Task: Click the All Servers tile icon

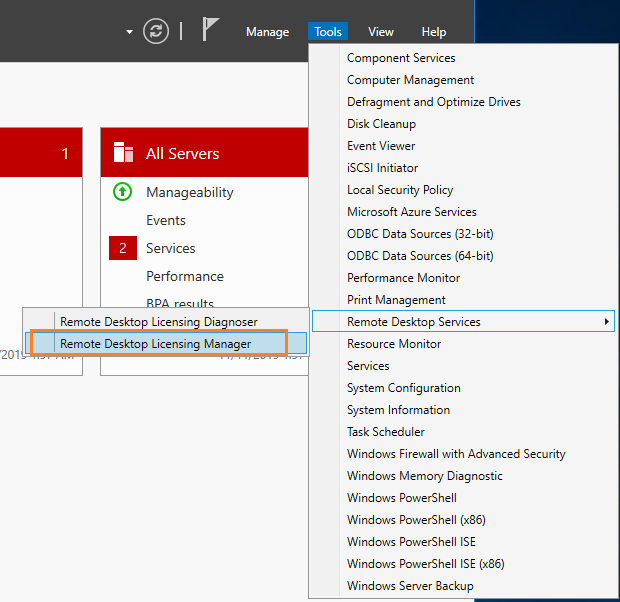Action: pos(123,152)
